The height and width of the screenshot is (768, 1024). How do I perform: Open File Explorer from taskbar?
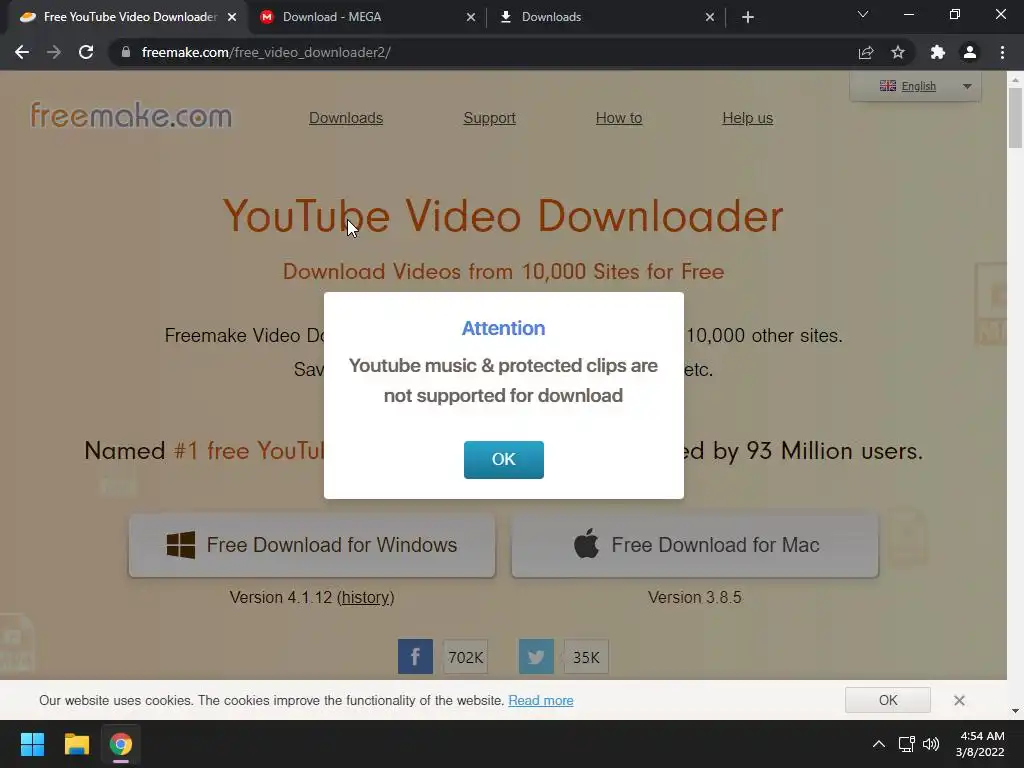coord(76,744)
